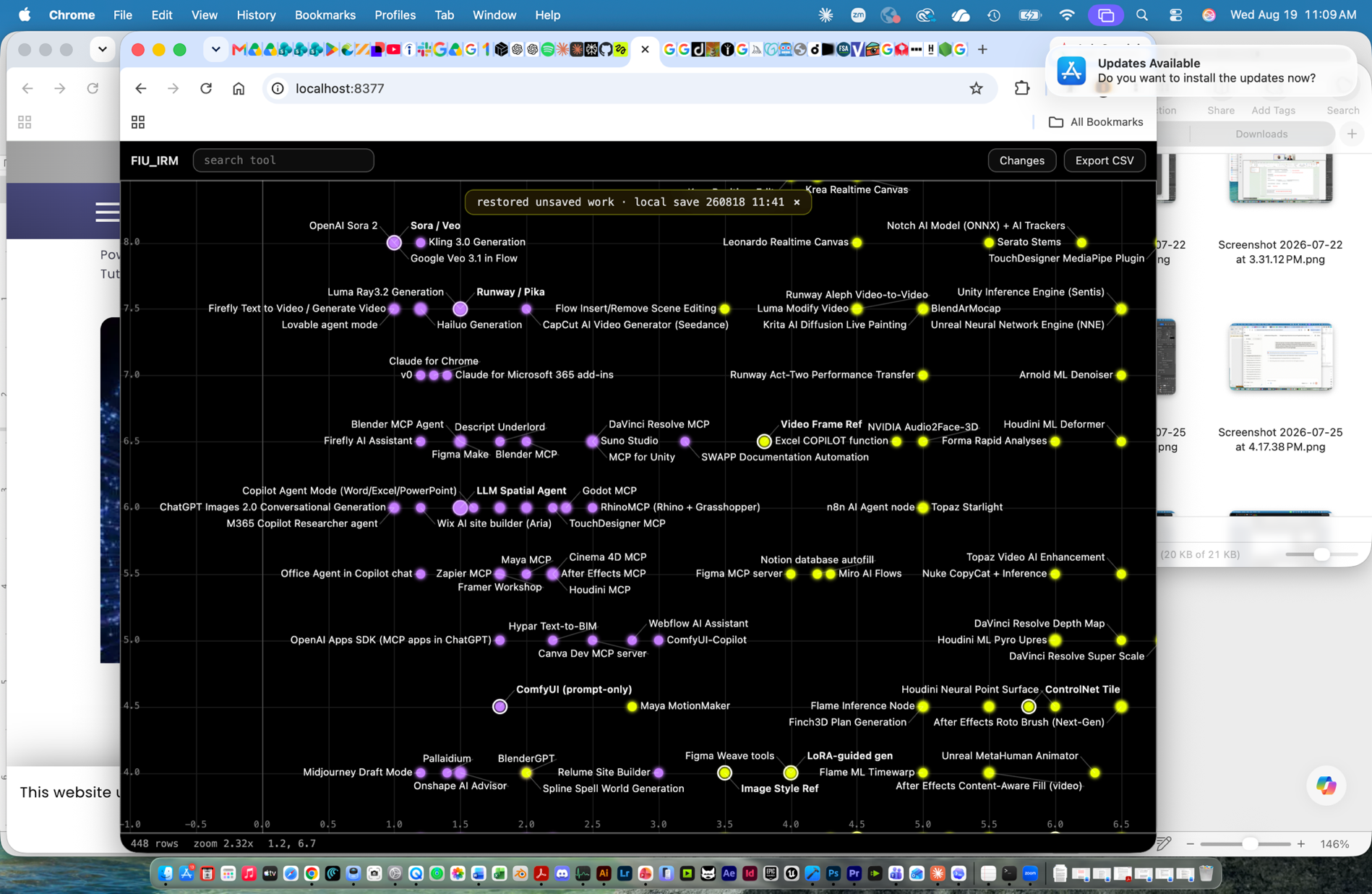This screenshot has height=894, width=1372.
Task: Select the LLM Spatial Agent node
Action: [460, 507]
